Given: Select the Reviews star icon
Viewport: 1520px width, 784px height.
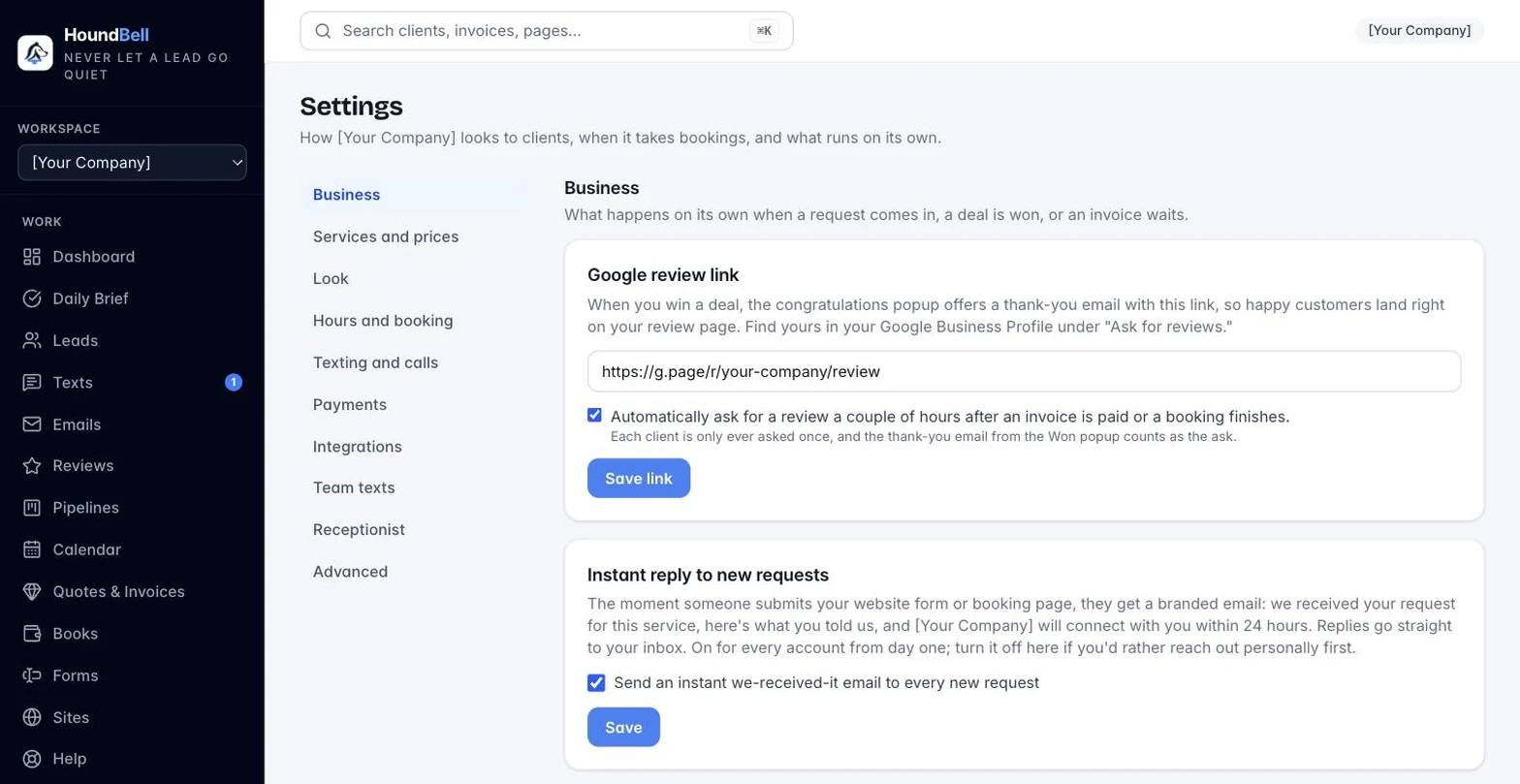Looking at the screenshot, I should [32, 466].
